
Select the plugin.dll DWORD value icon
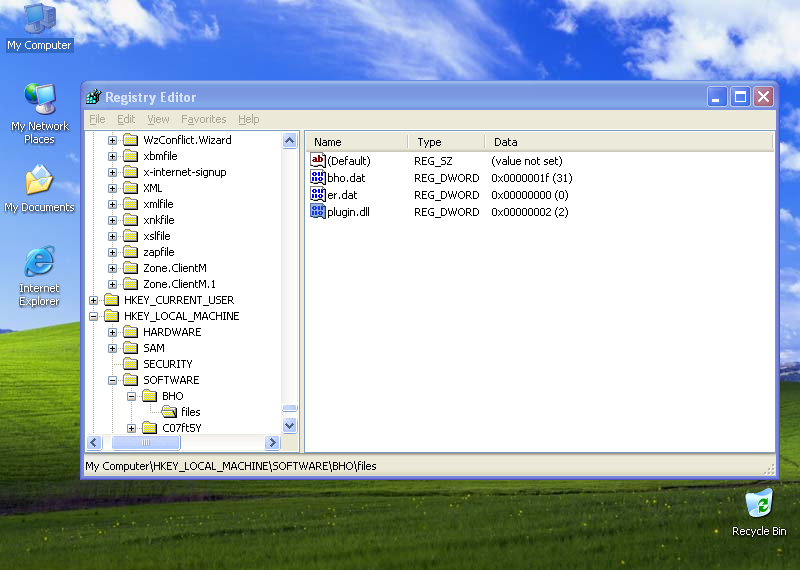(x=317, y=211)
